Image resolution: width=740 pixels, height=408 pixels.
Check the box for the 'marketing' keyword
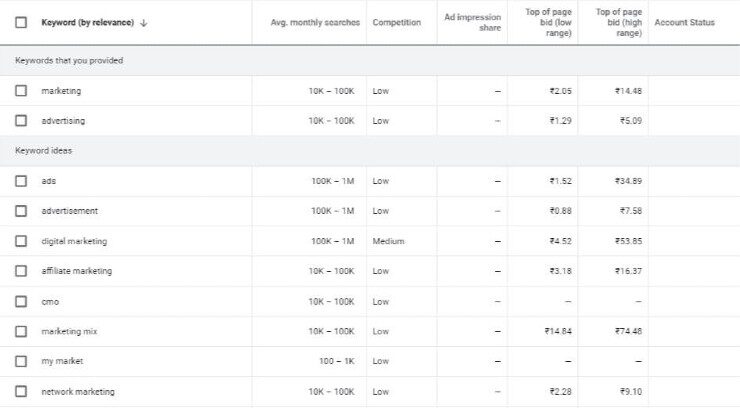point(21,91)
